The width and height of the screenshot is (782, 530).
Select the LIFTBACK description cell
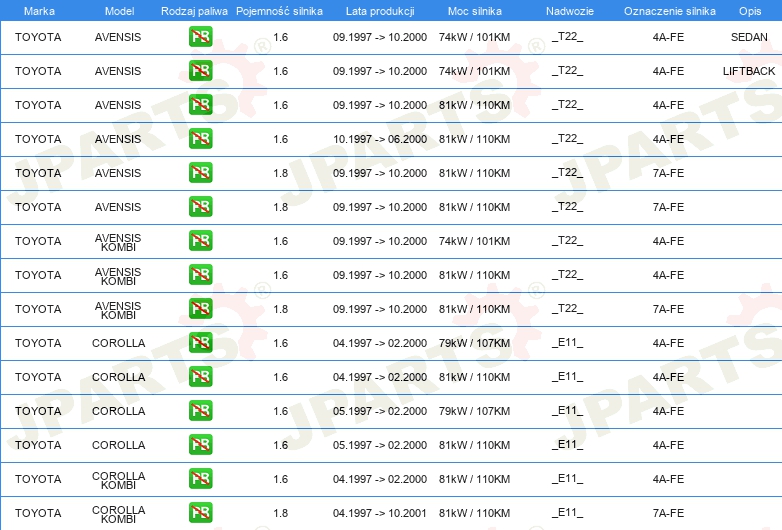[x=749, y=71]
